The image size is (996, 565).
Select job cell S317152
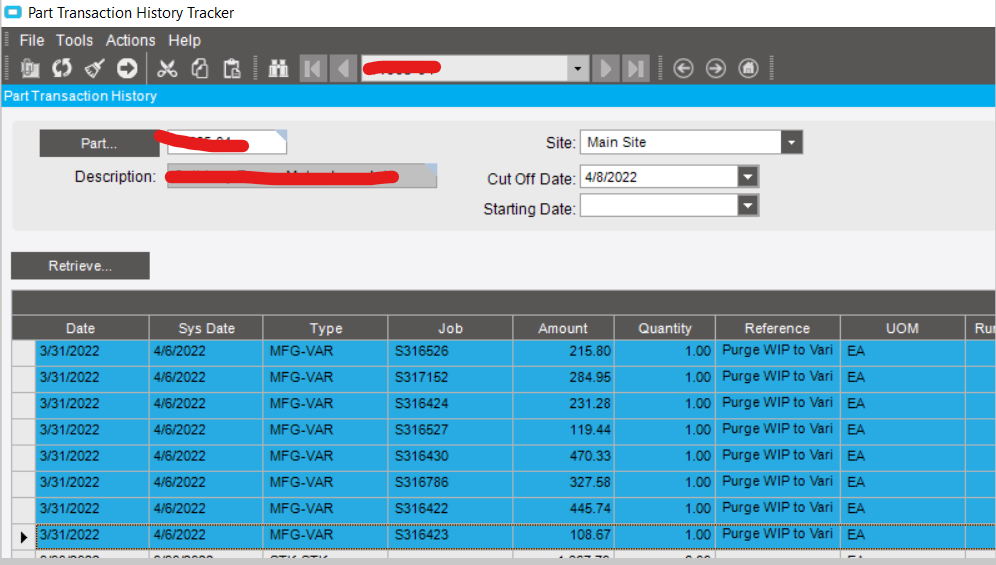(450, 378)
